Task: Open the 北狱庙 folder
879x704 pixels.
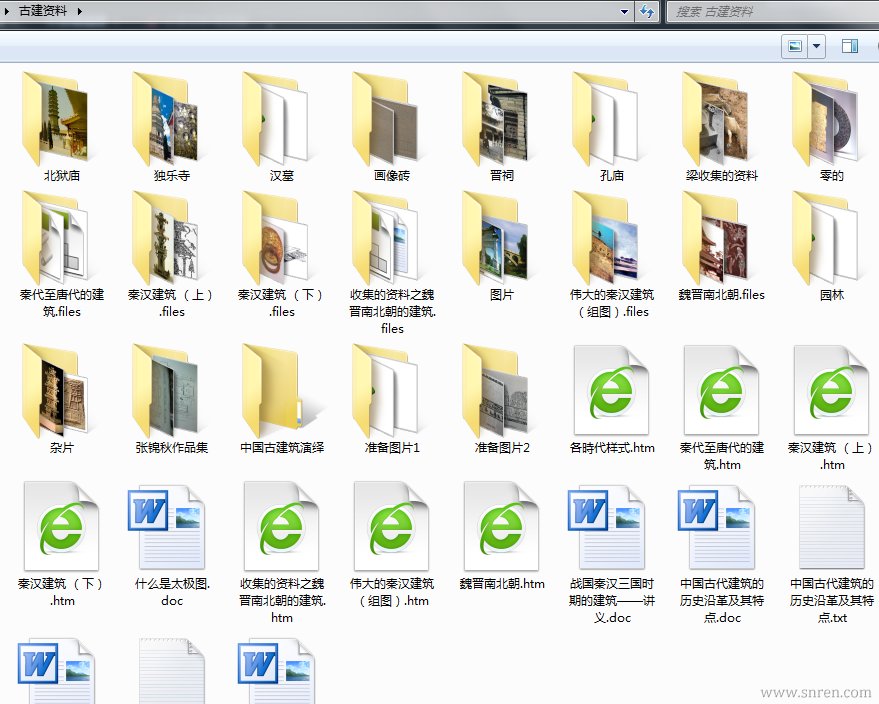Action: 55,118
